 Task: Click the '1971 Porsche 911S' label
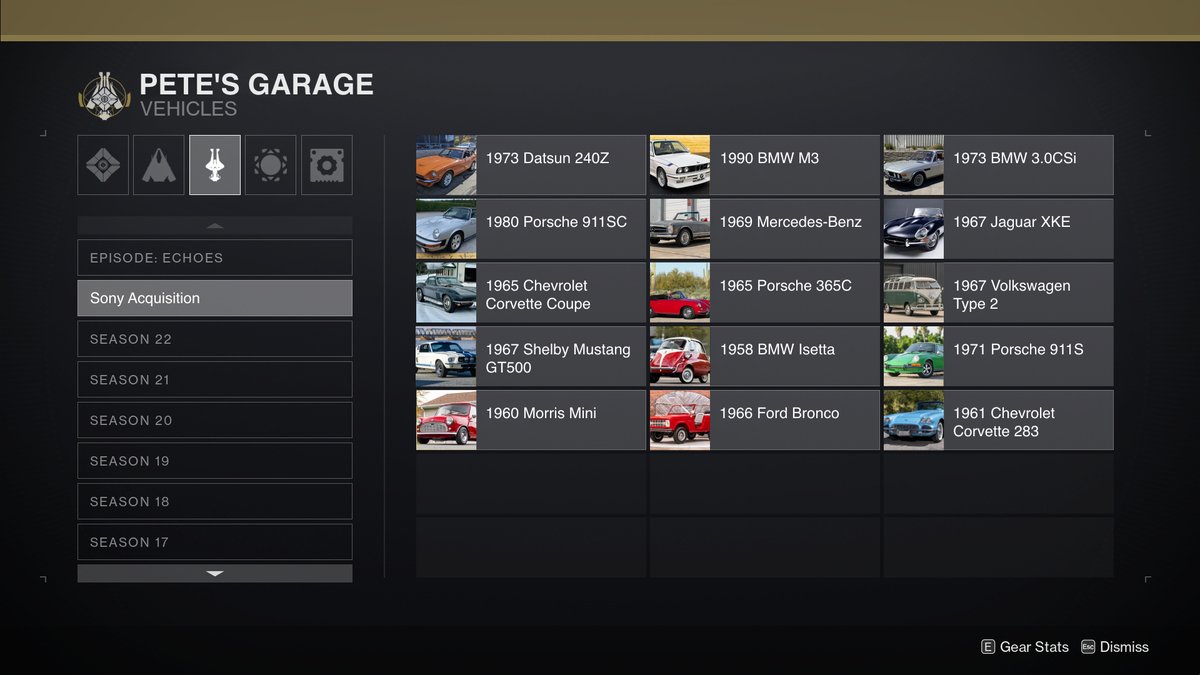[1018, 349]
